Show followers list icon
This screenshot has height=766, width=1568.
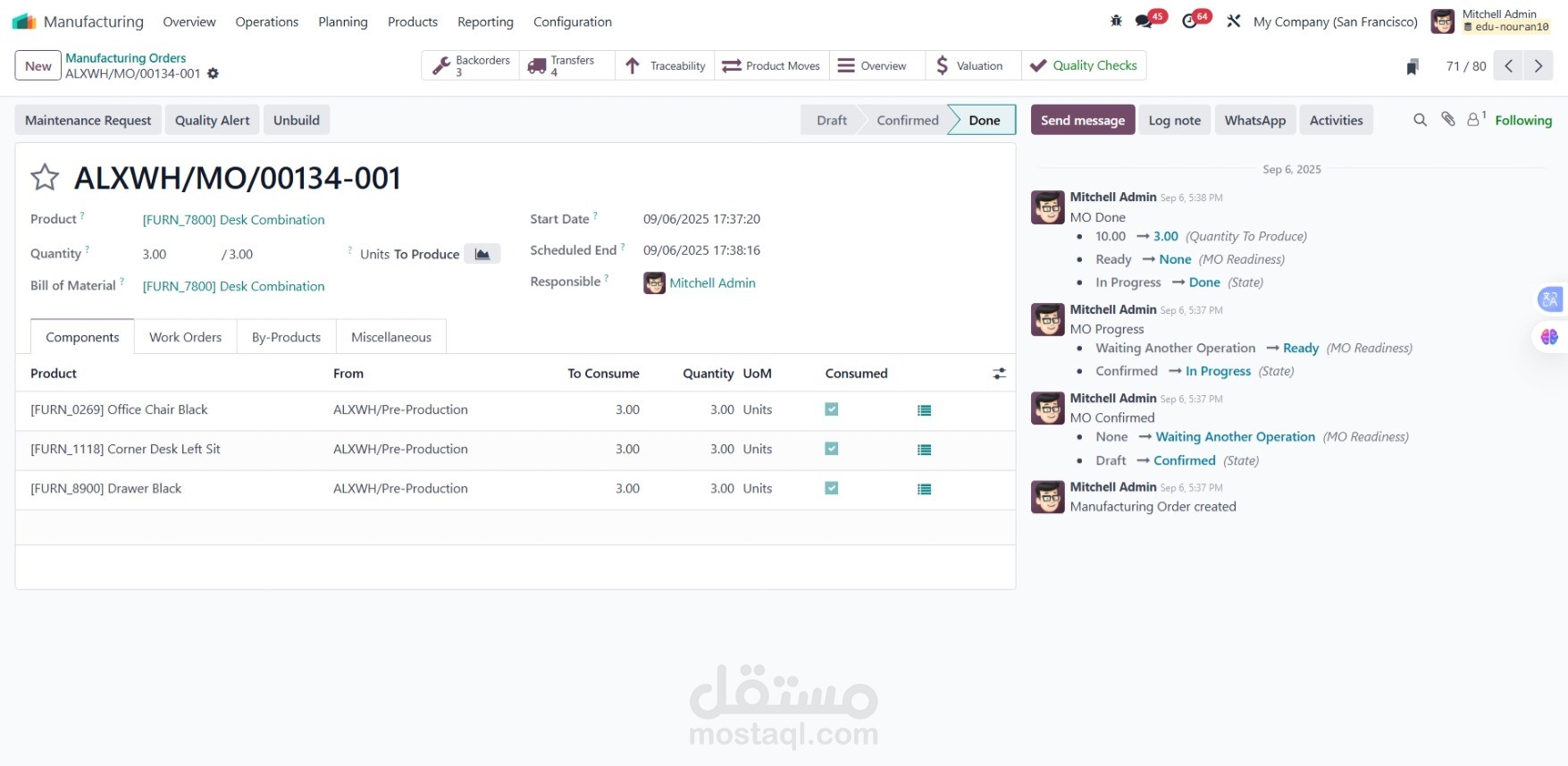coord(1476,119)
